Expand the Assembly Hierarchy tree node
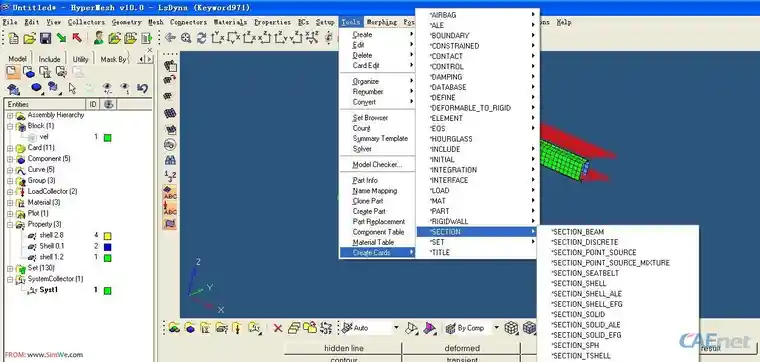The width and height of the screenshot is (760, 362). coord(10,115)
